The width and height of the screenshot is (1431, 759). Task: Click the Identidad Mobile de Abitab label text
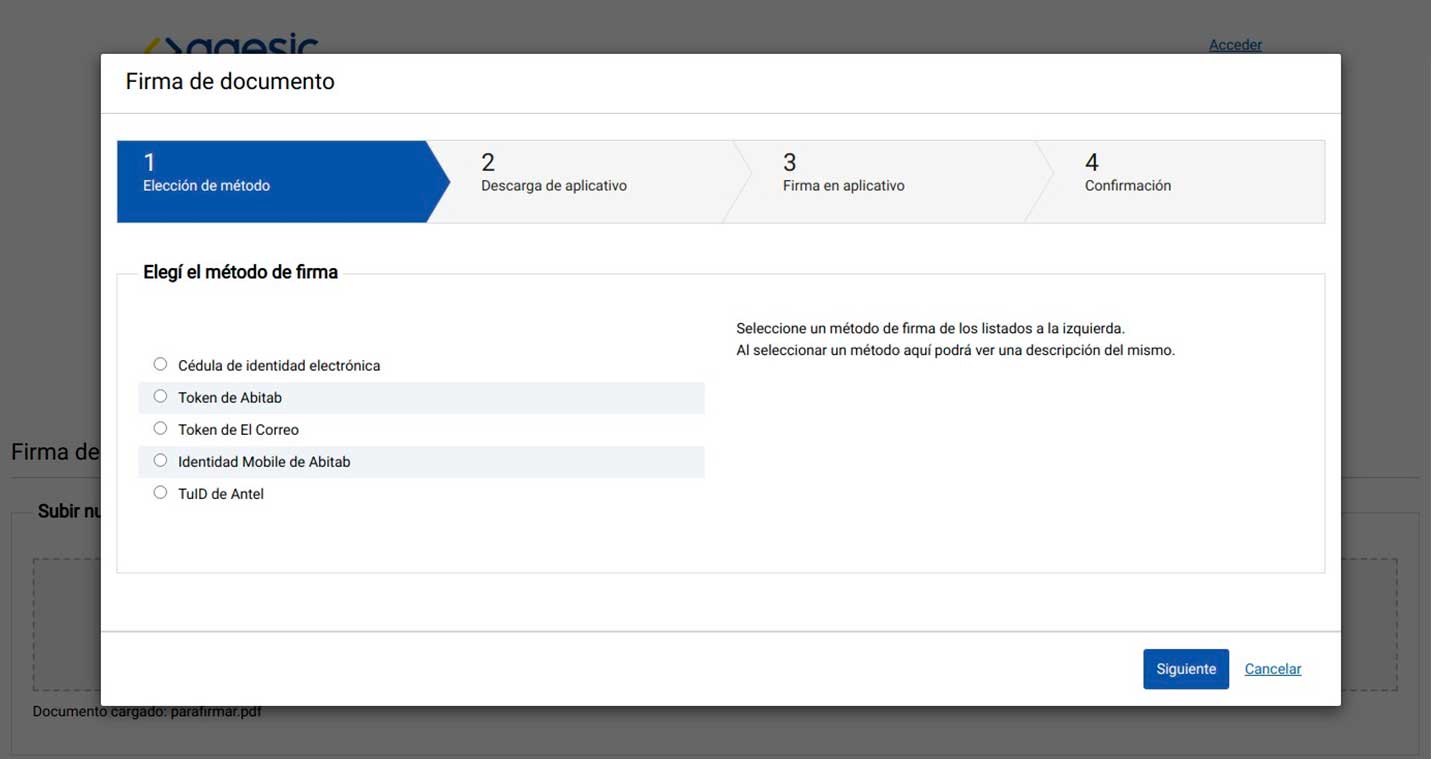pos(264,462)
